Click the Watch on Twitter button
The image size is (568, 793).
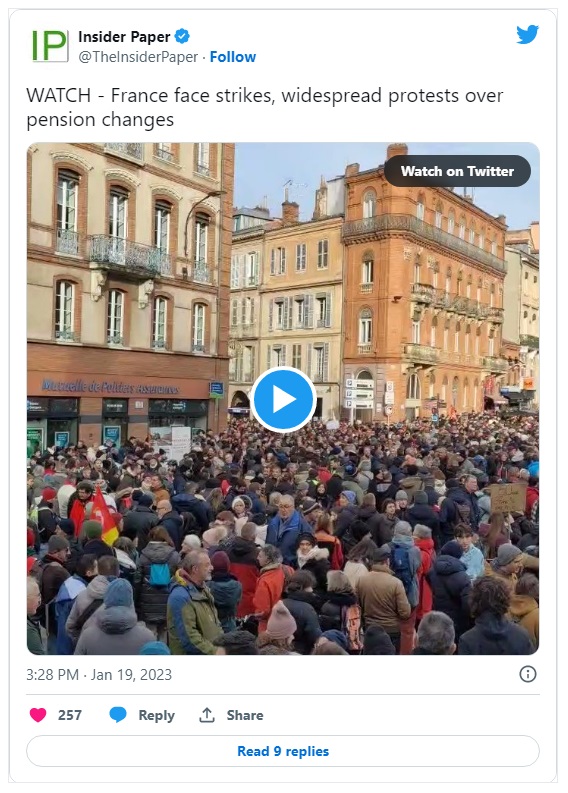[x=457, y=171]
